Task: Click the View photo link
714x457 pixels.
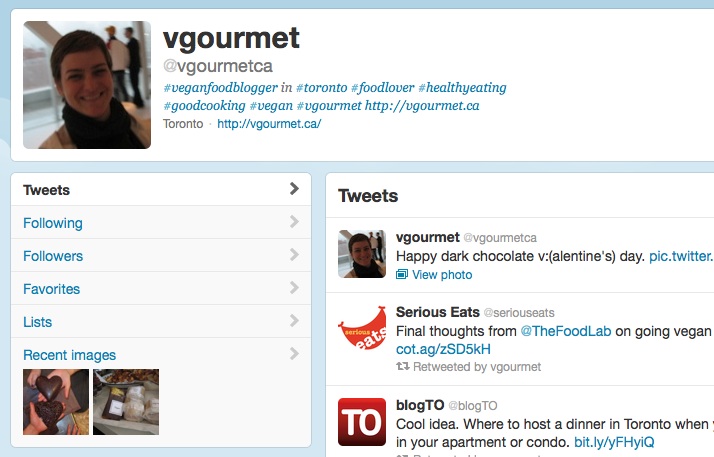Action: (442, 275)
